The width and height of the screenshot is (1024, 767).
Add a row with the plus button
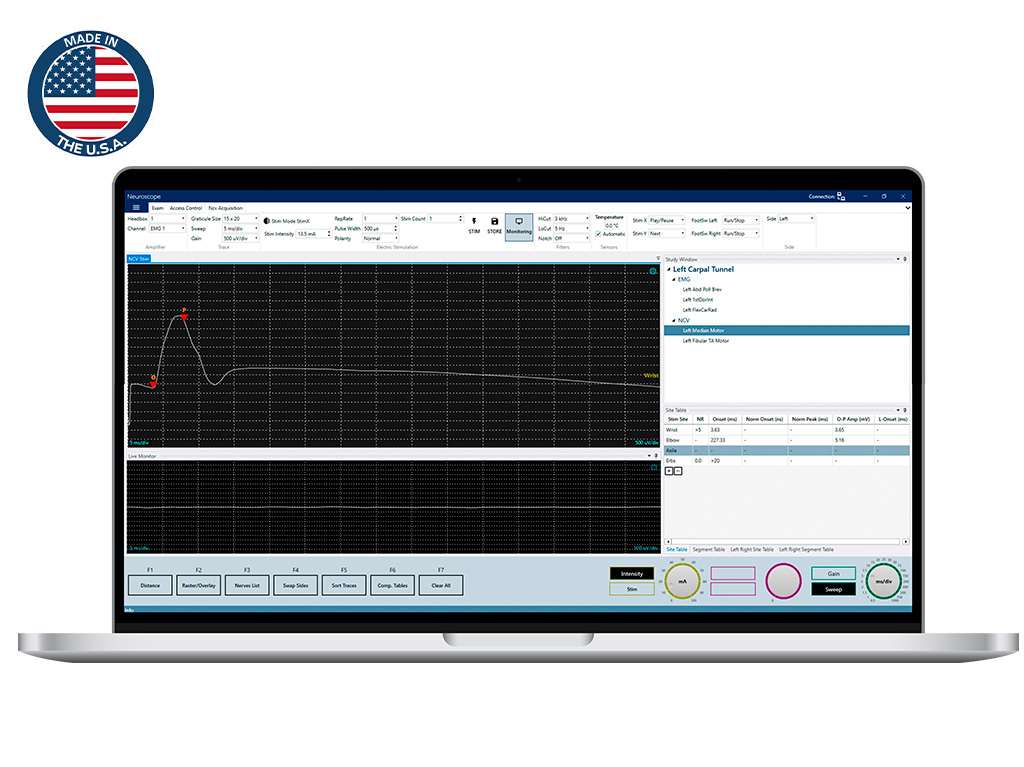pos(669,471)
